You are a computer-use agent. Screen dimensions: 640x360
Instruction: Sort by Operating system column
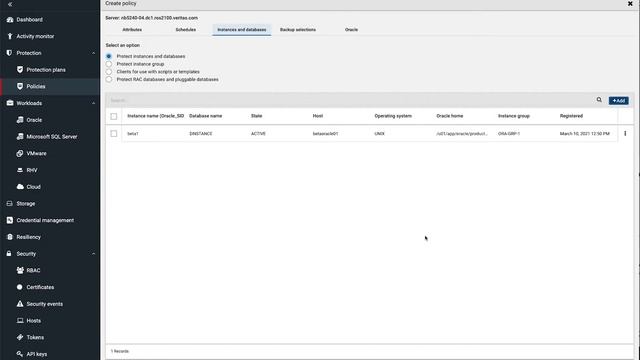pyautogui.click(x=393, y=116)
